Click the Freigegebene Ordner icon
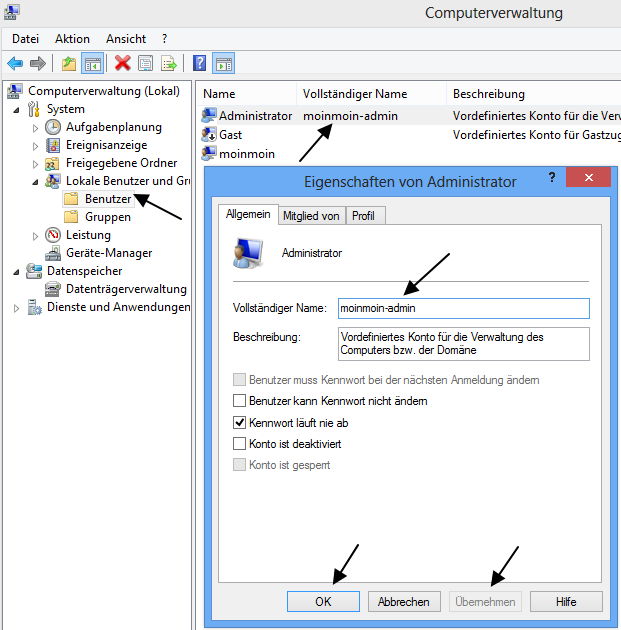 tap(52, 164)
